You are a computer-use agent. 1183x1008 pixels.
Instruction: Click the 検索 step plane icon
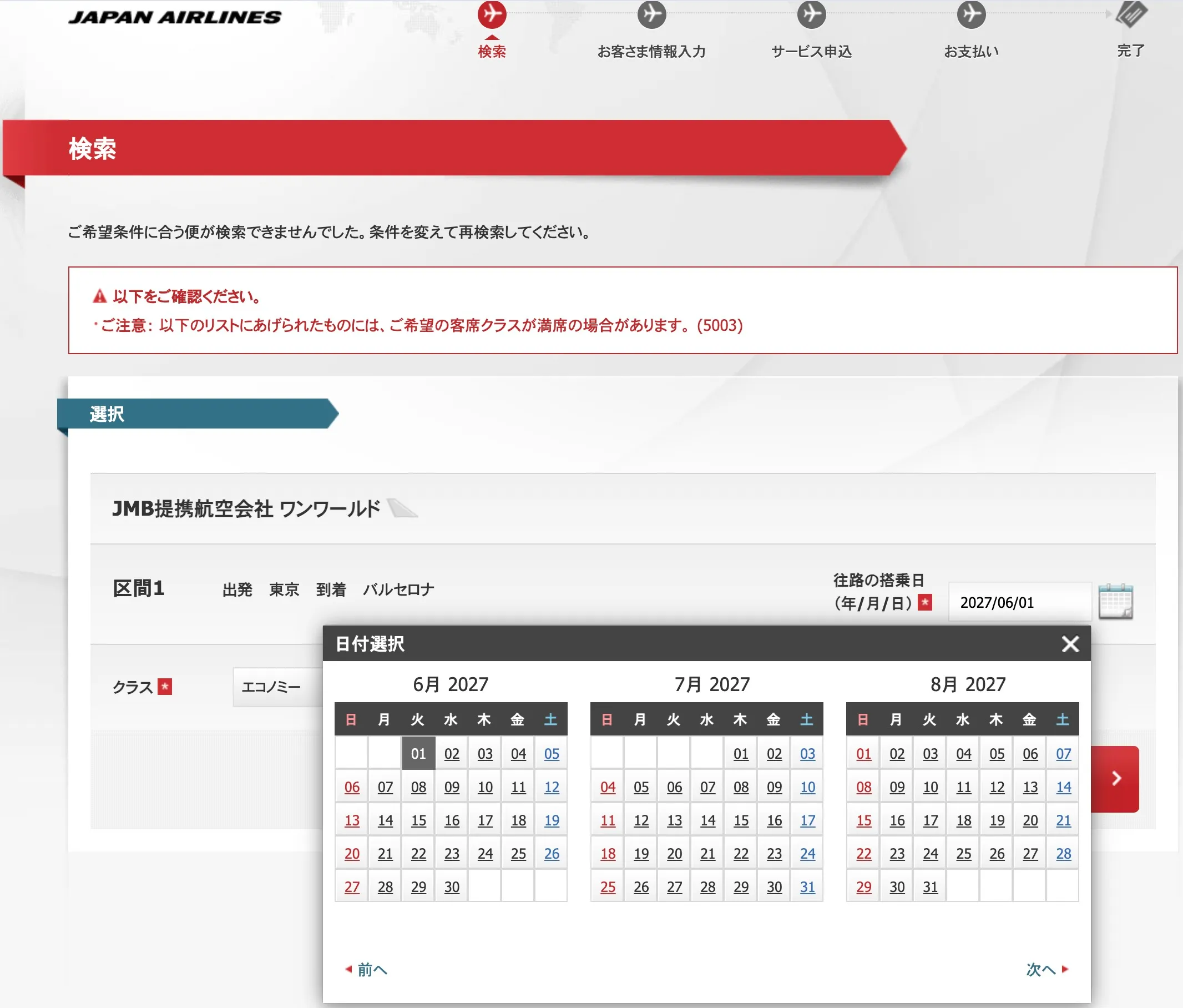[x=492, y=14]
